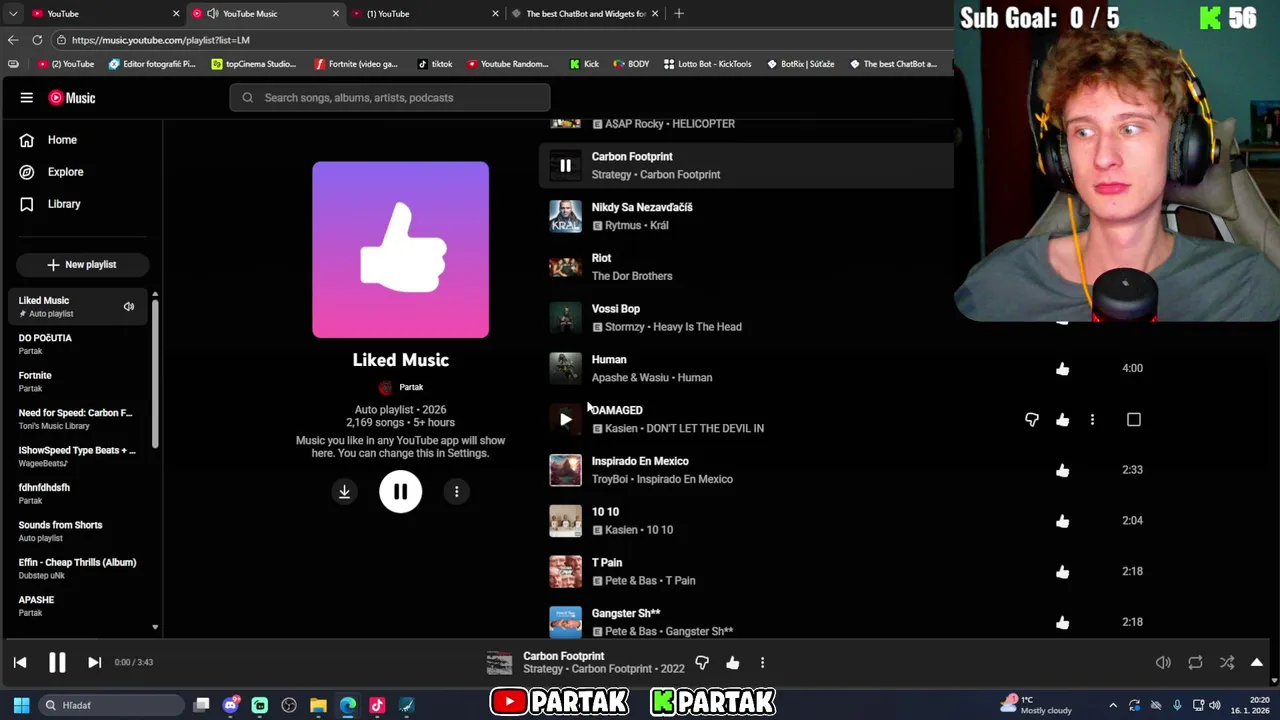This screenshot has height=720, width=1280.
Task: Open the Windows Start menu
Action: pos(21,705)
